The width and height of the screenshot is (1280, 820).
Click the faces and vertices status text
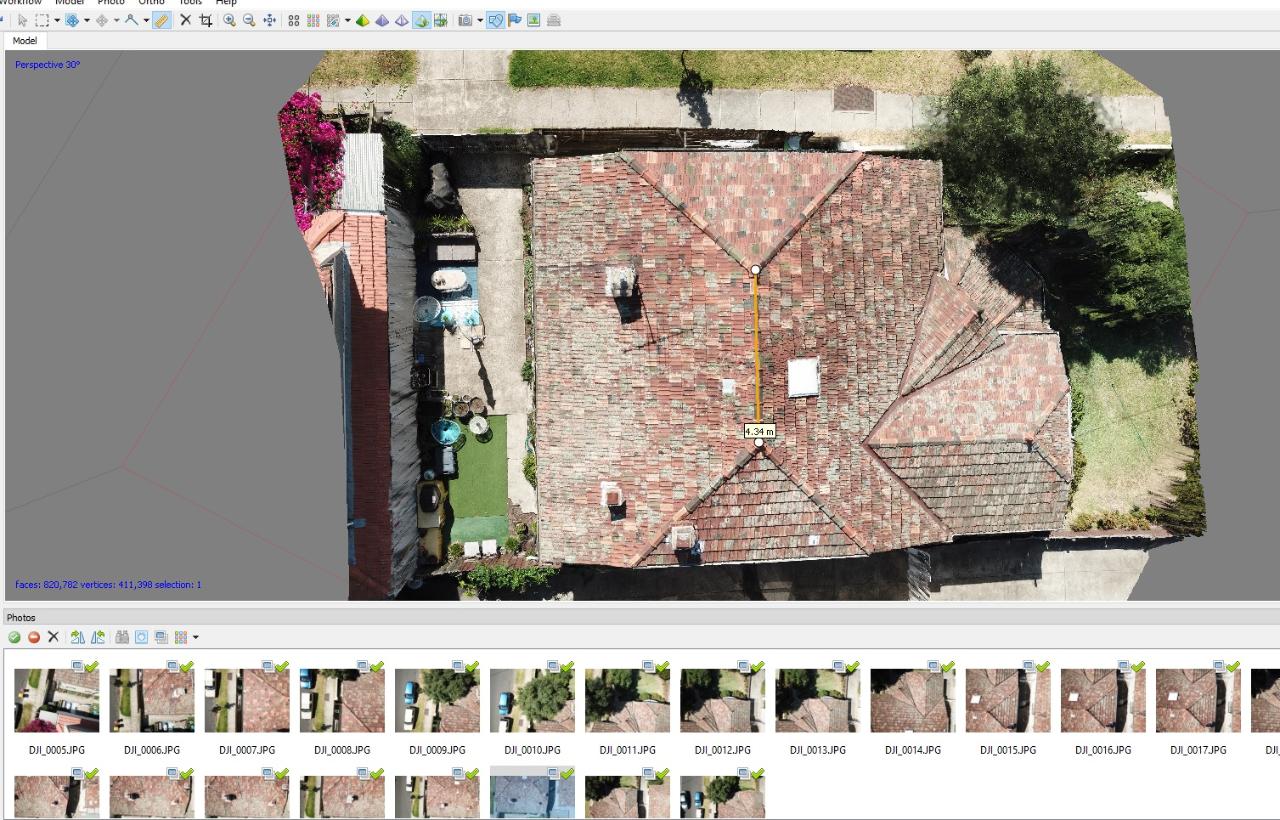click(108, 585)
